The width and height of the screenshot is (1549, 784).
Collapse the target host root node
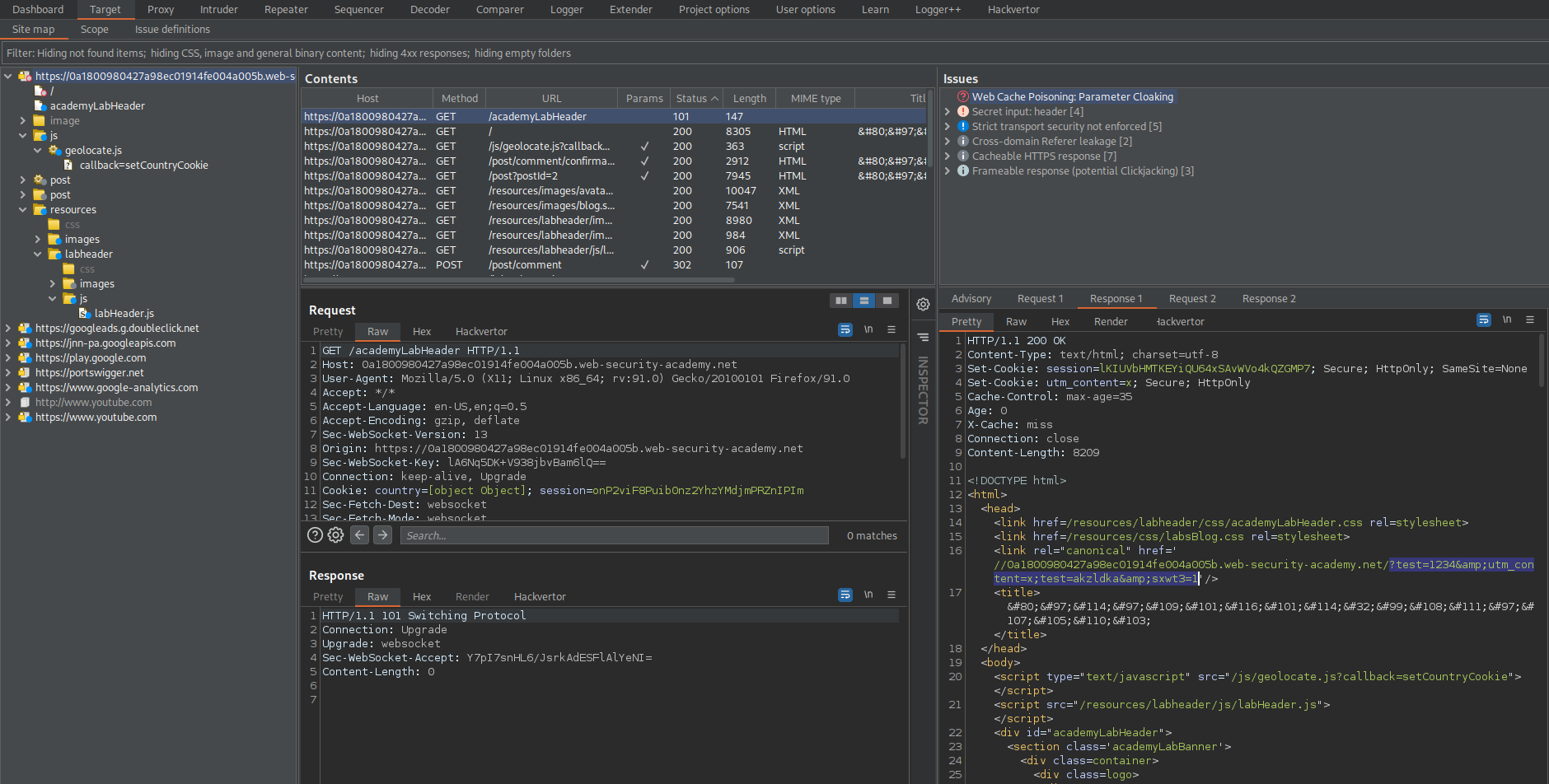8,77
